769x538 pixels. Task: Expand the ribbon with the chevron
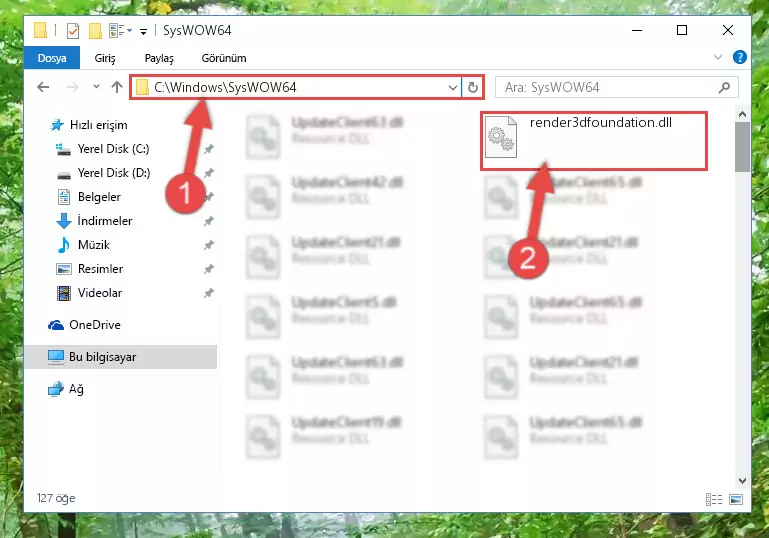click(718, 57)
